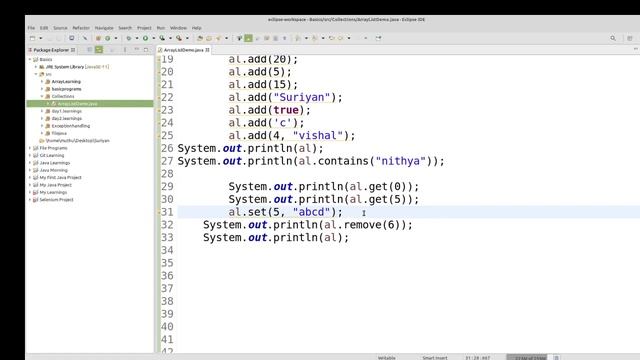Click the Forward navigation arrow icon

point(340,38)
